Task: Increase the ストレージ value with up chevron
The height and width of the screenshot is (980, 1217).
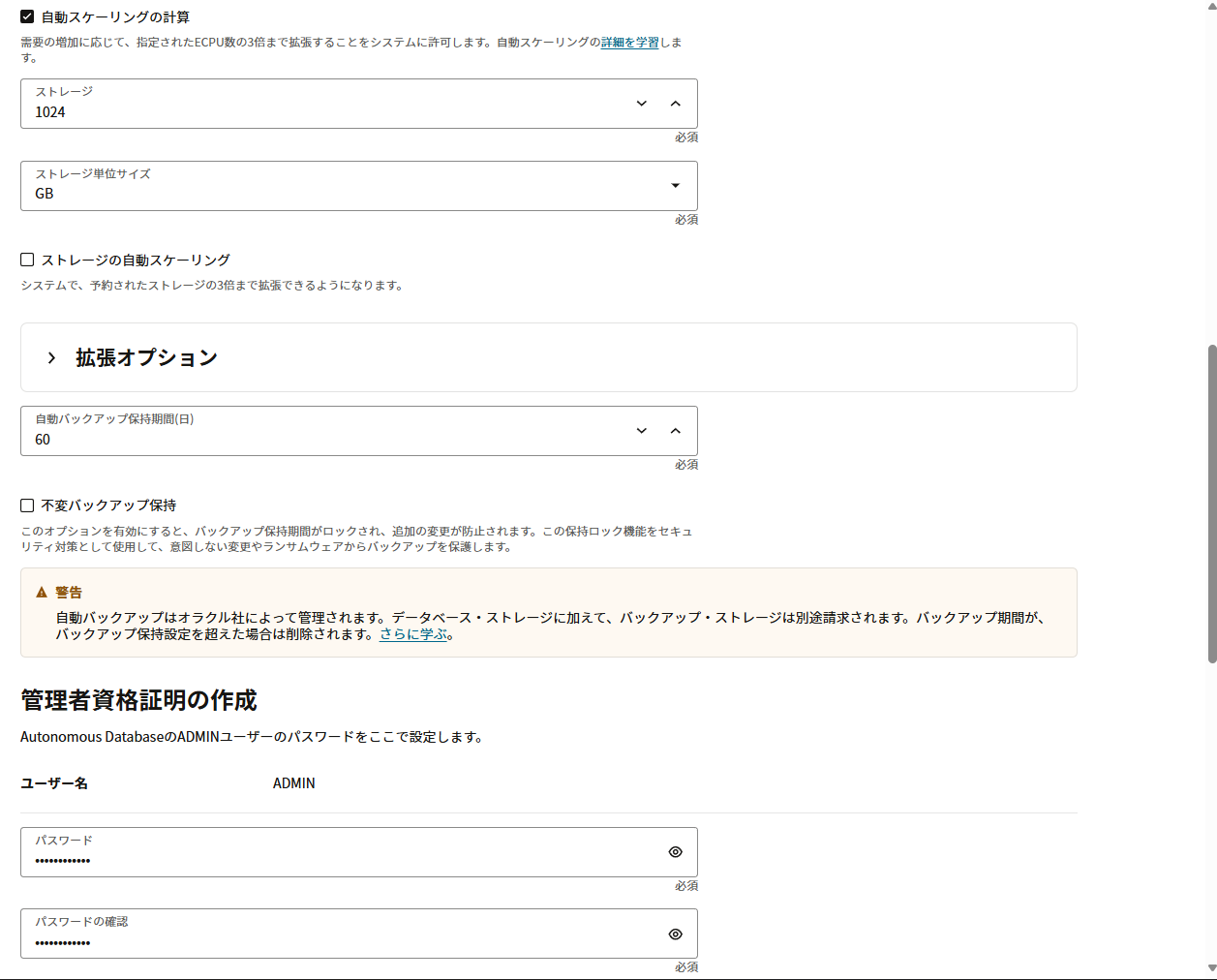Action: click(x=675, y=104)
